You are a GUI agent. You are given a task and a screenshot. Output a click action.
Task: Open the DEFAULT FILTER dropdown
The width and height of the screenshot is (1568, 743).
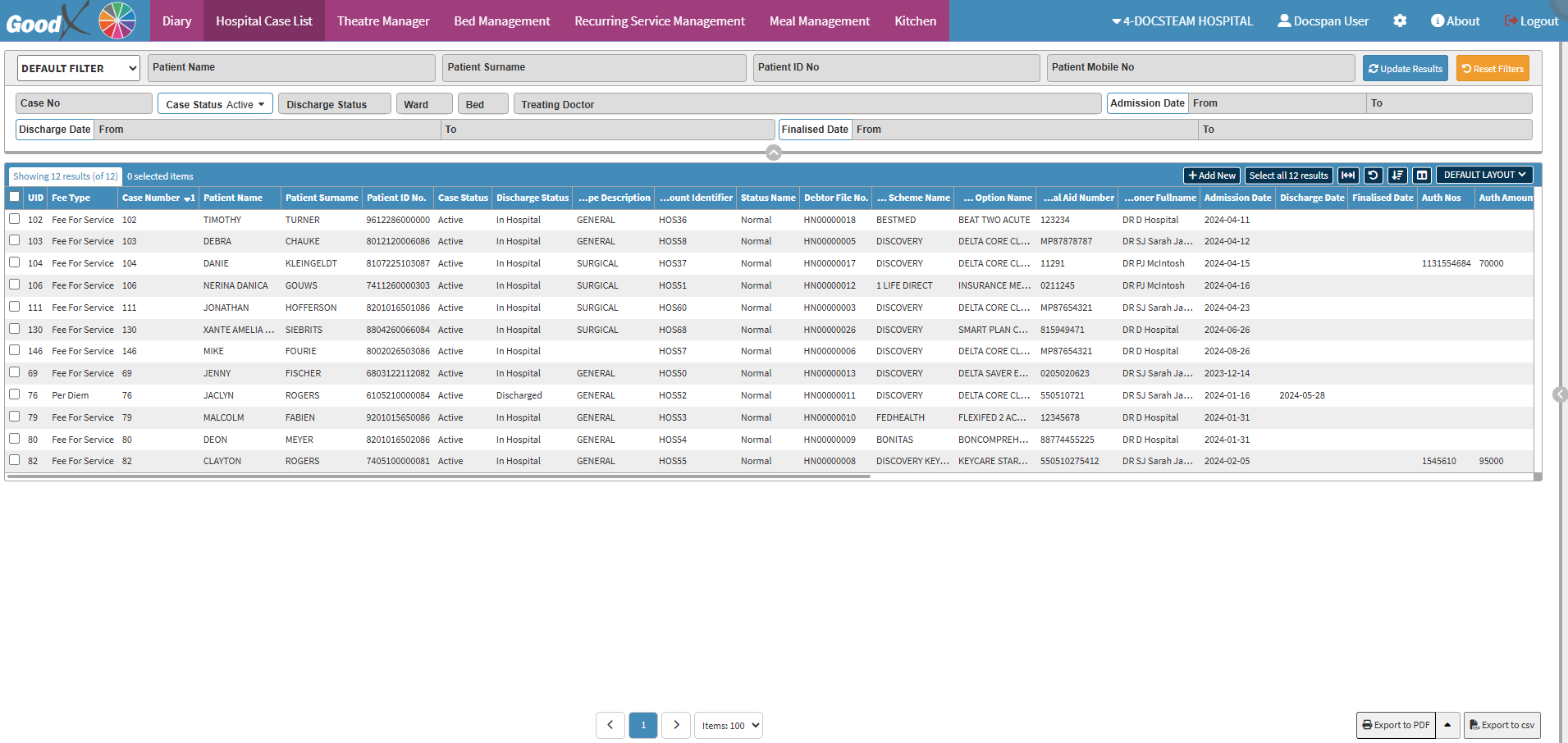(78, 68)
